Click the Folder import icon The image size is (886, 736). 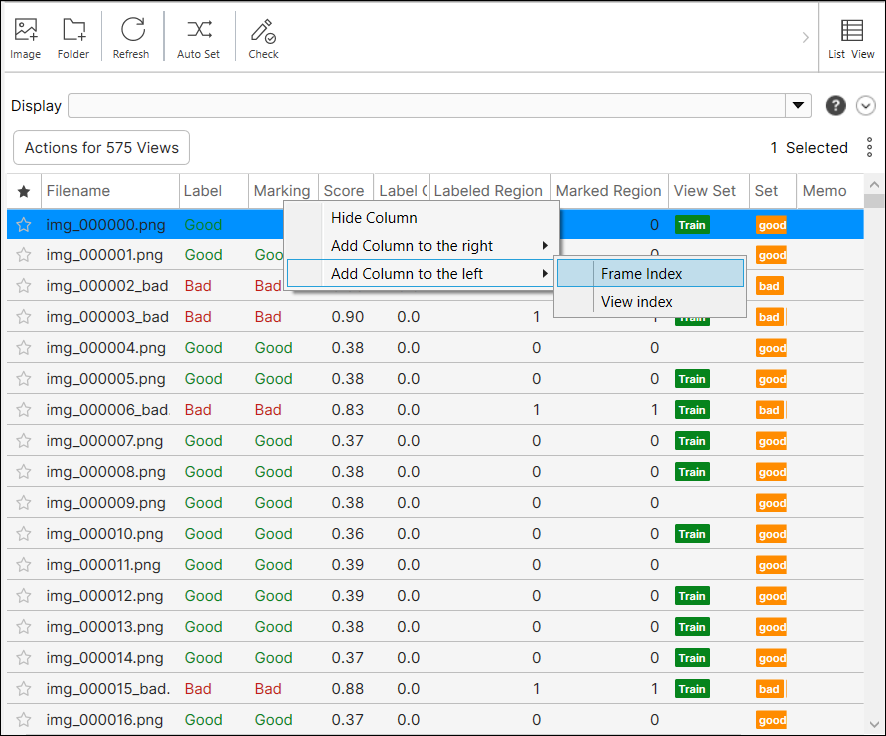point(73,31)
